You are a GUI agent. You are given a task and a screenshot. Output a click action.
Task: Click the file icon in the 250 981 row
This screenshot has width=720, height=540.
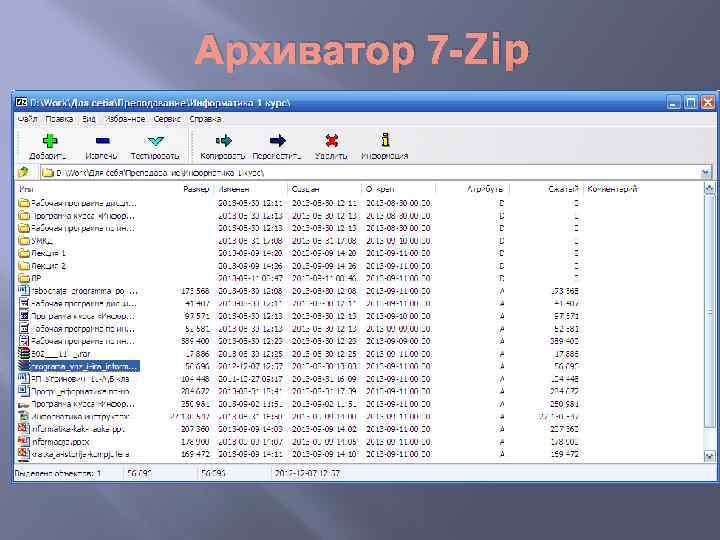[x=24, y=405]
